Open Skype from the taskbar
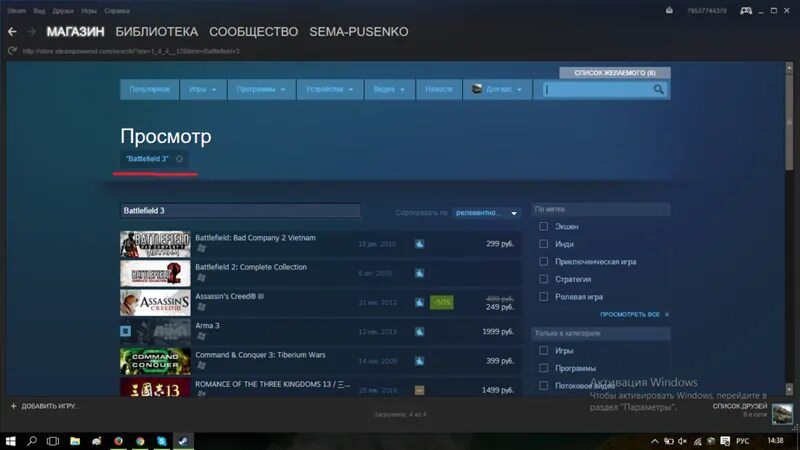The height and width of the screenshot is (450, 800). pyautogui.click(x=162, y=441)
